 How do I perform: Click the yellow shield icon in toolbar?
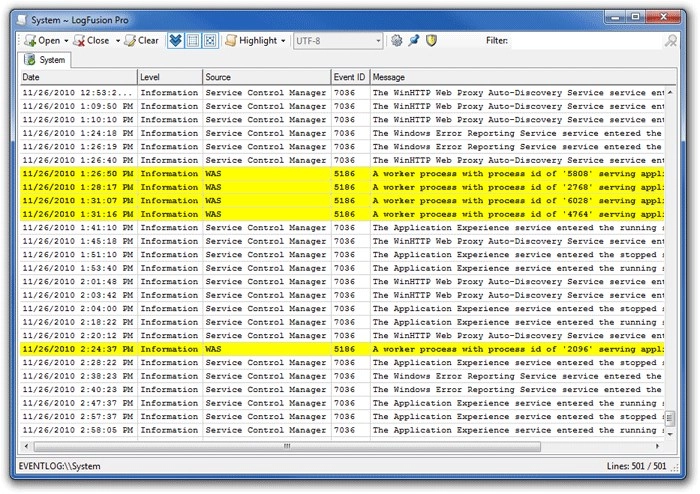431,41
